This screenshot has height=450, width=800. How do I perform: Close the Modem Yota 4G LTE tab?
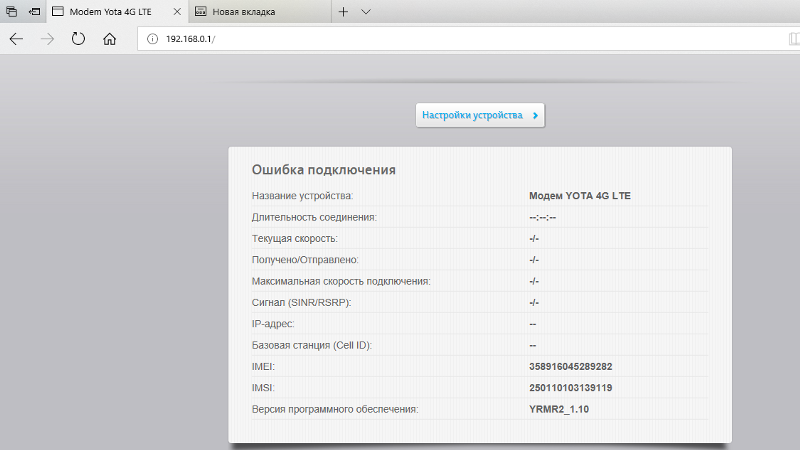click(177, 11)
